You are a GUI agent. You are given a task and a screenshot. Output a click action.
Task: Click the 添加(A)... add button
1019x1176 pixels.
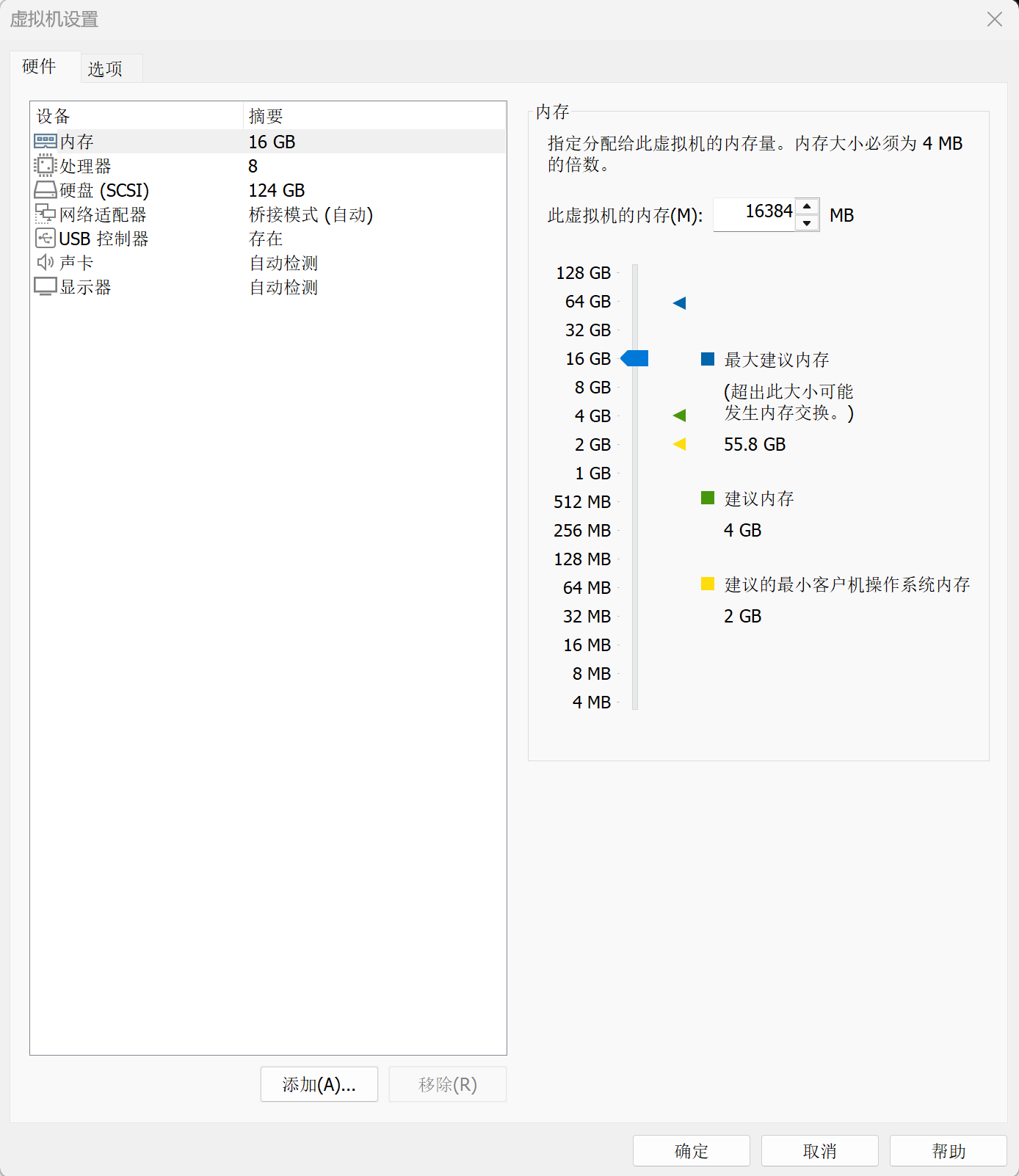(319, 1084)
